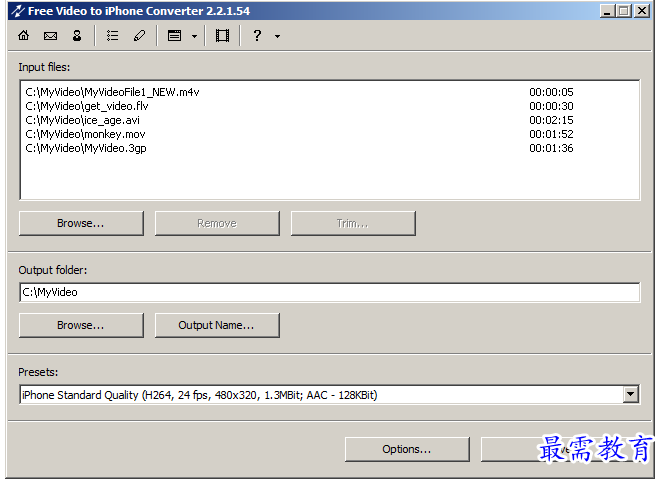Click the window layout toolbar icon
This screenshot has height=480, width=661.
[174, 36]
